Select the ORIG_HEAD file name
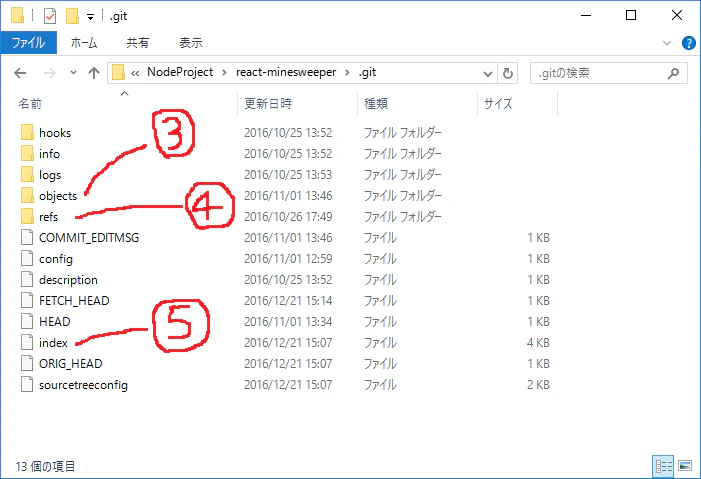Viewport: 701px width, 479px height. coord(71,364)
